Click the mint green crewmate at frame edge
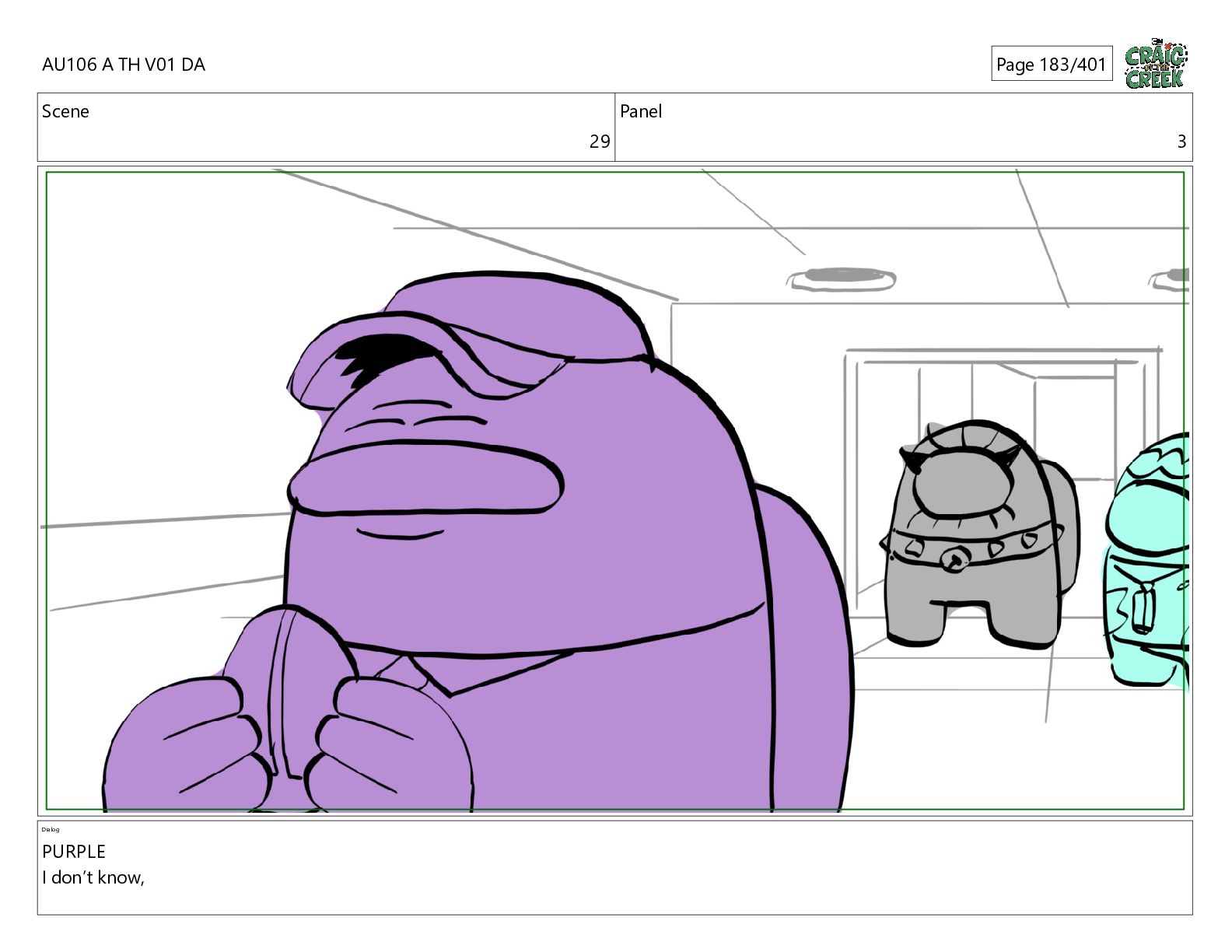The image size is (1232, 952). (1146, 562)
